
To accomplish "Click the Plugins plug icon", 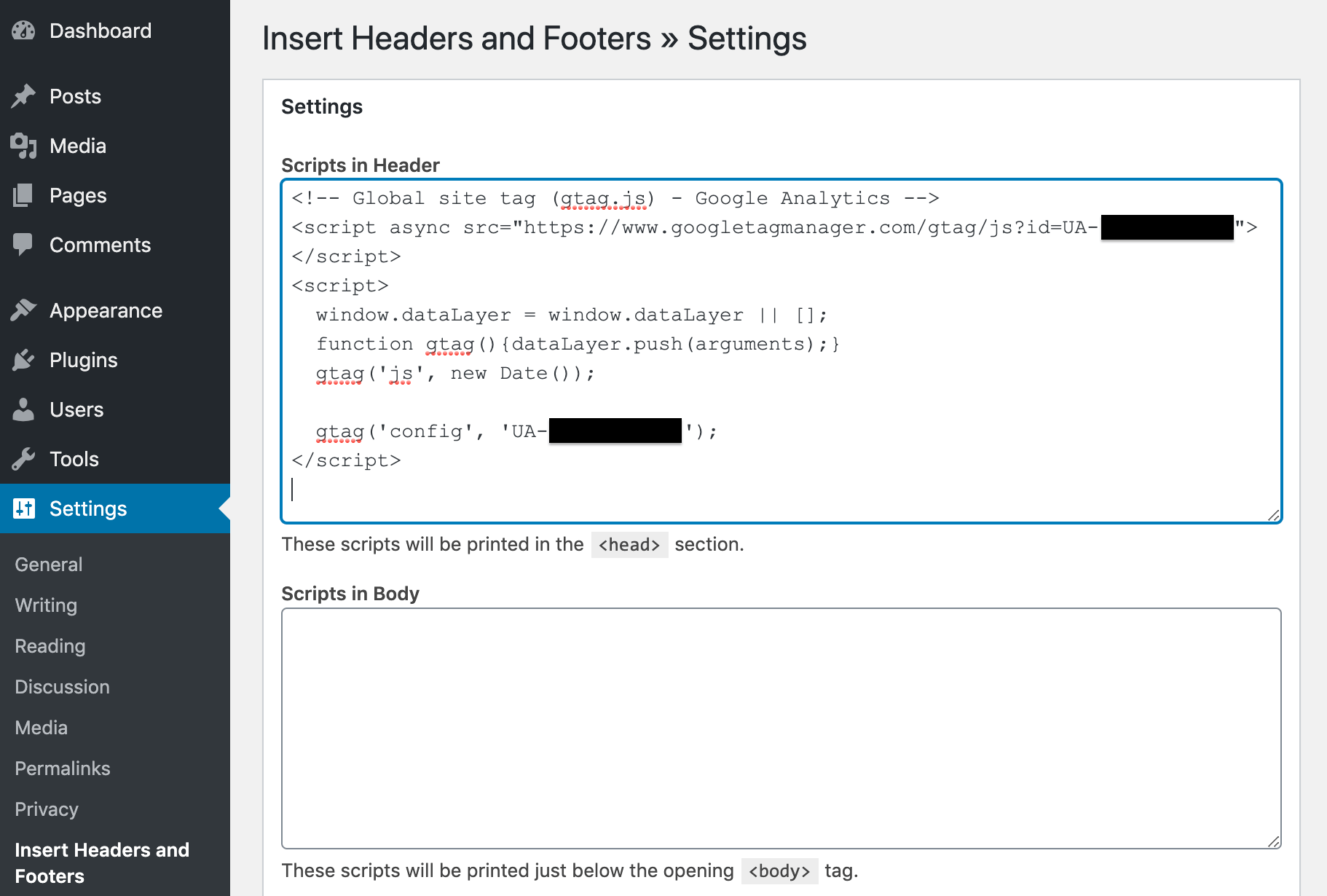I will (x=23, y=360).
